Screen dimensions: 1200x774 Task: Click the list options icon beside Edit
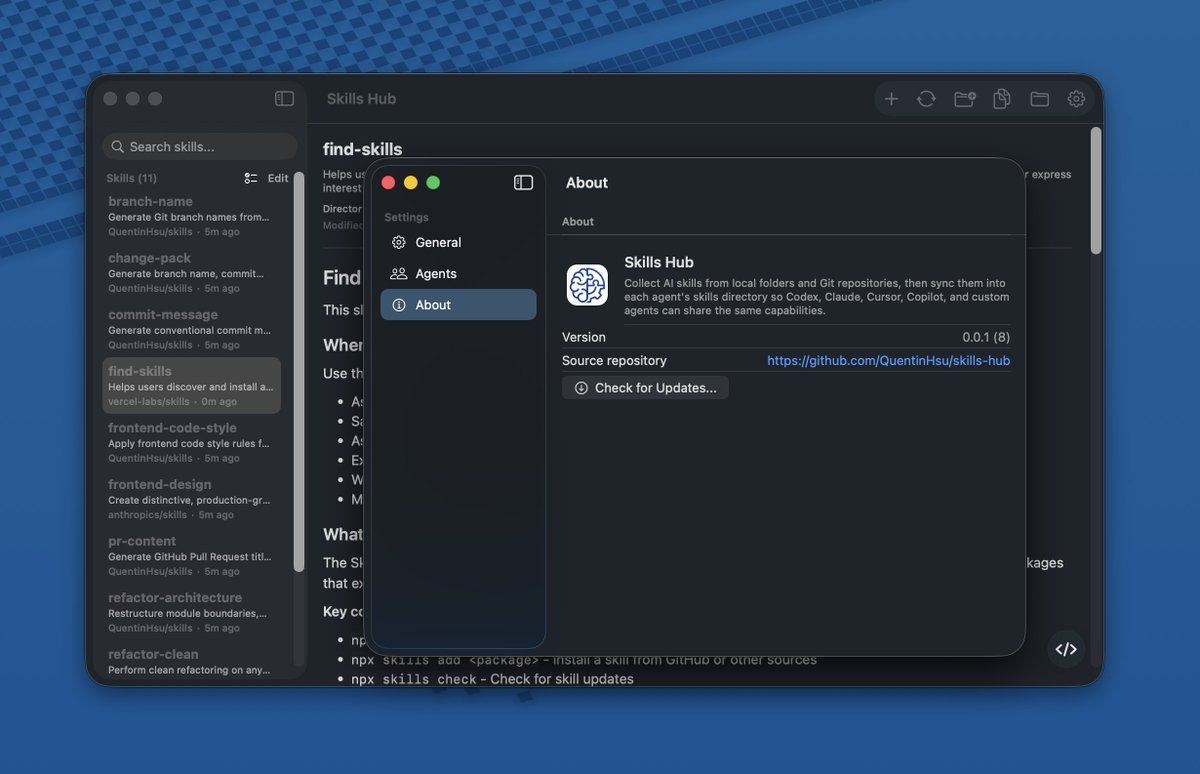coord(251,178)
